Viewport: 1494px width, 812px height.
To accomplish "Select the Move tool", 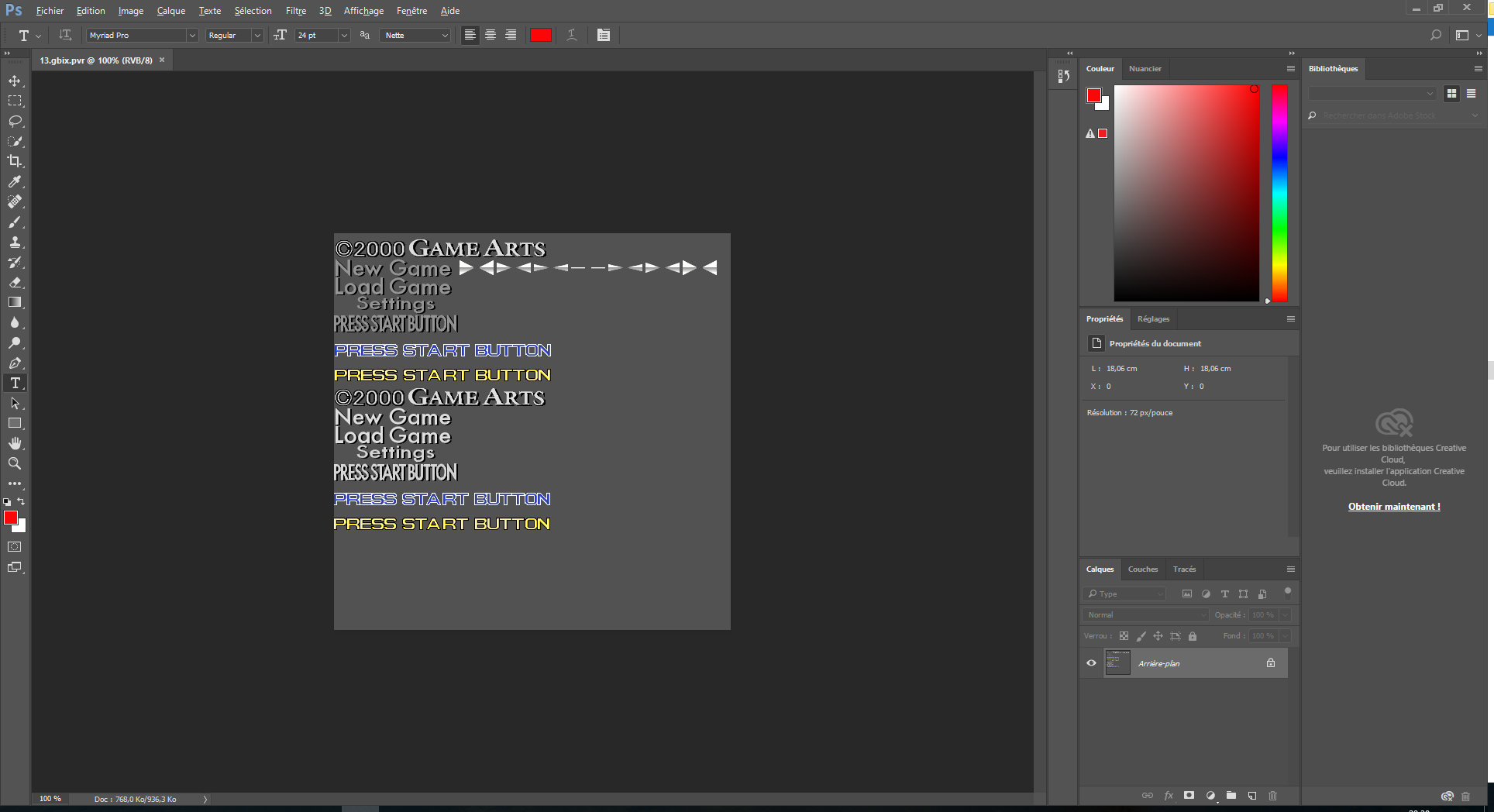I will (15, 81).
